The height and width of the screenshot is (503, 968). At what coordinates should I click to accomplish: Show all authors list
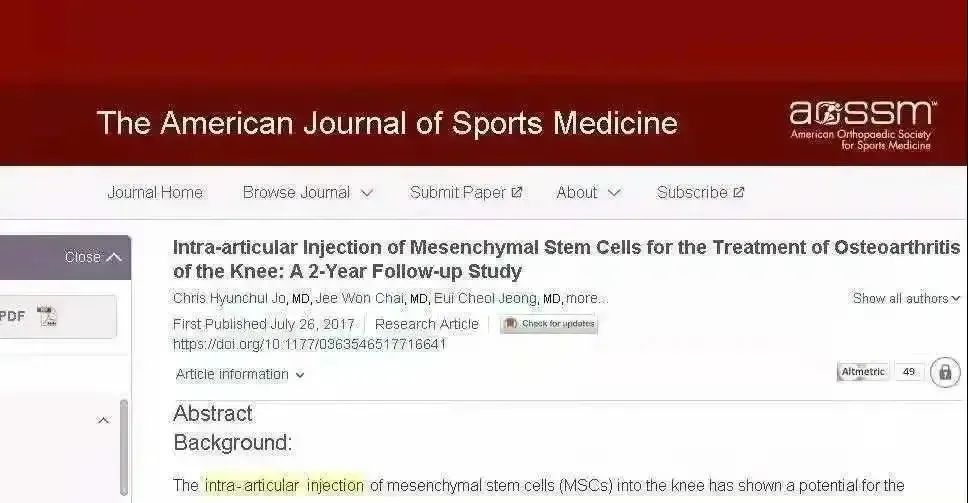tap(906, 299)
